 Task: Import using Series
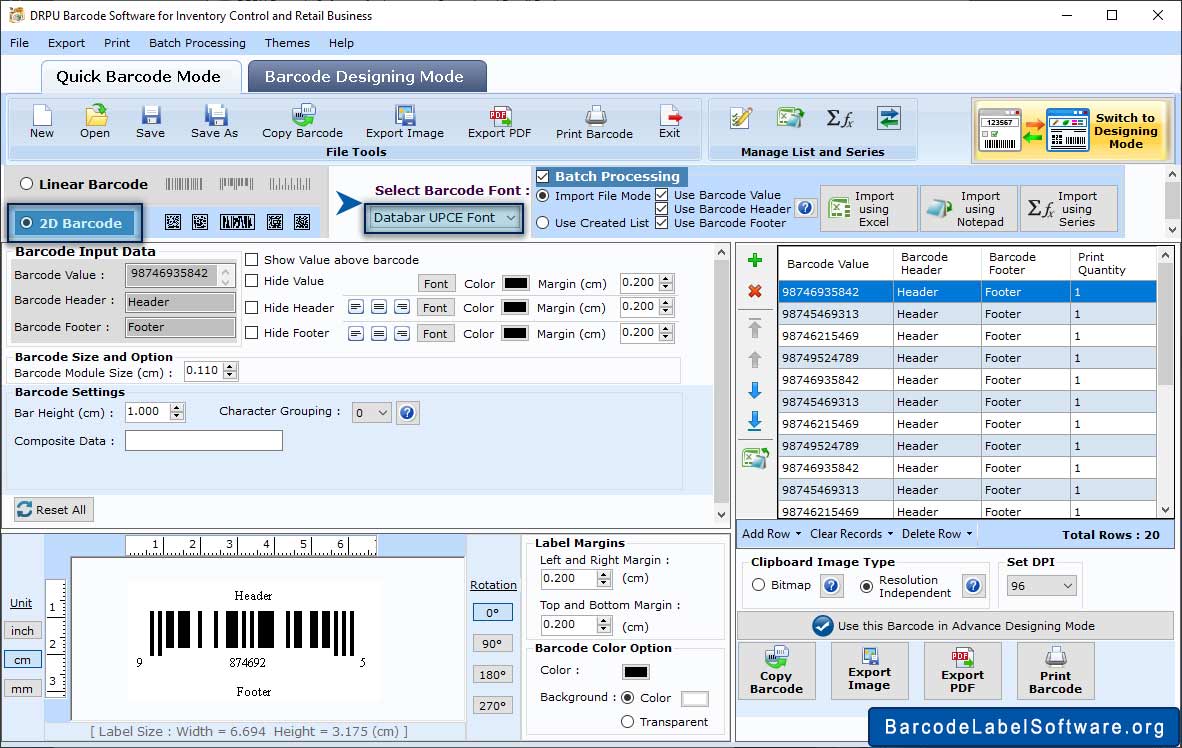(1068, 208)
